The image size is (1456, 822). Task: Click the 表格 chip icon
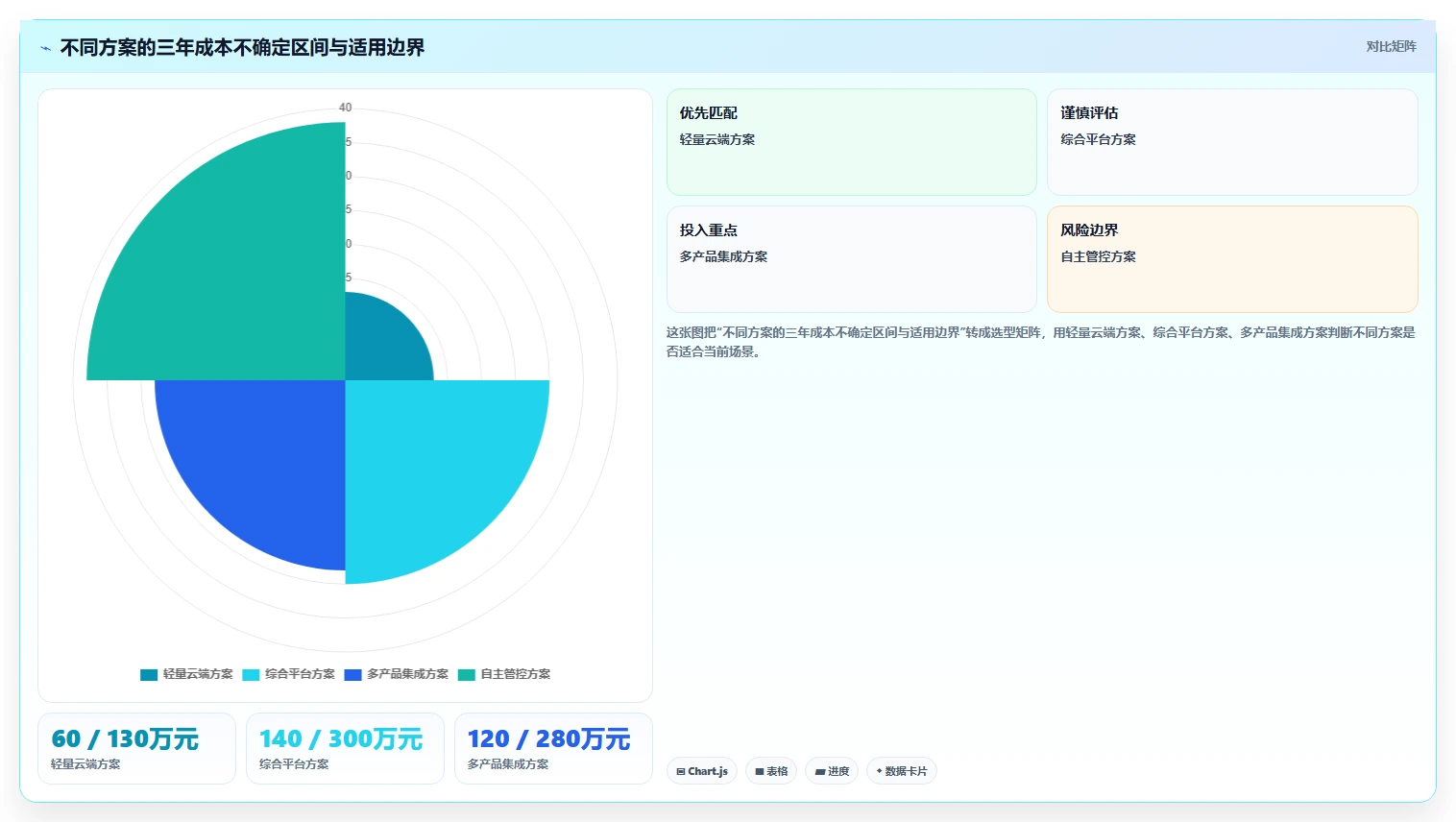[x=760, y=771]
